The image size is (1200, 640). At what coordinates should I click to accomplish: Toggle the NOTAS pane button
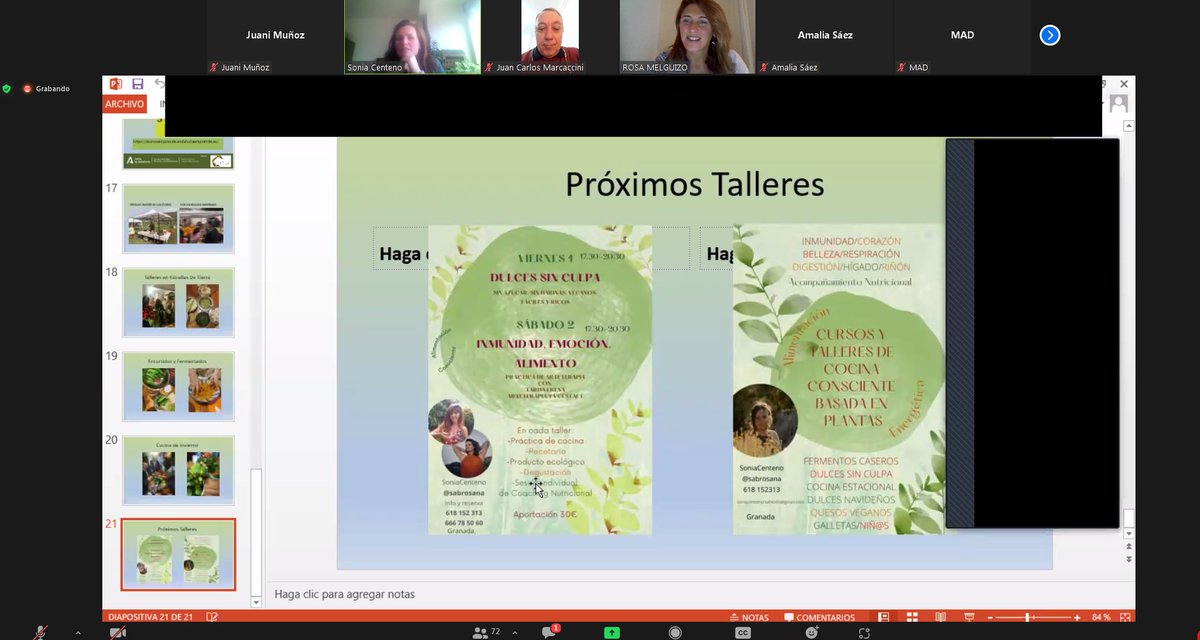749,618
